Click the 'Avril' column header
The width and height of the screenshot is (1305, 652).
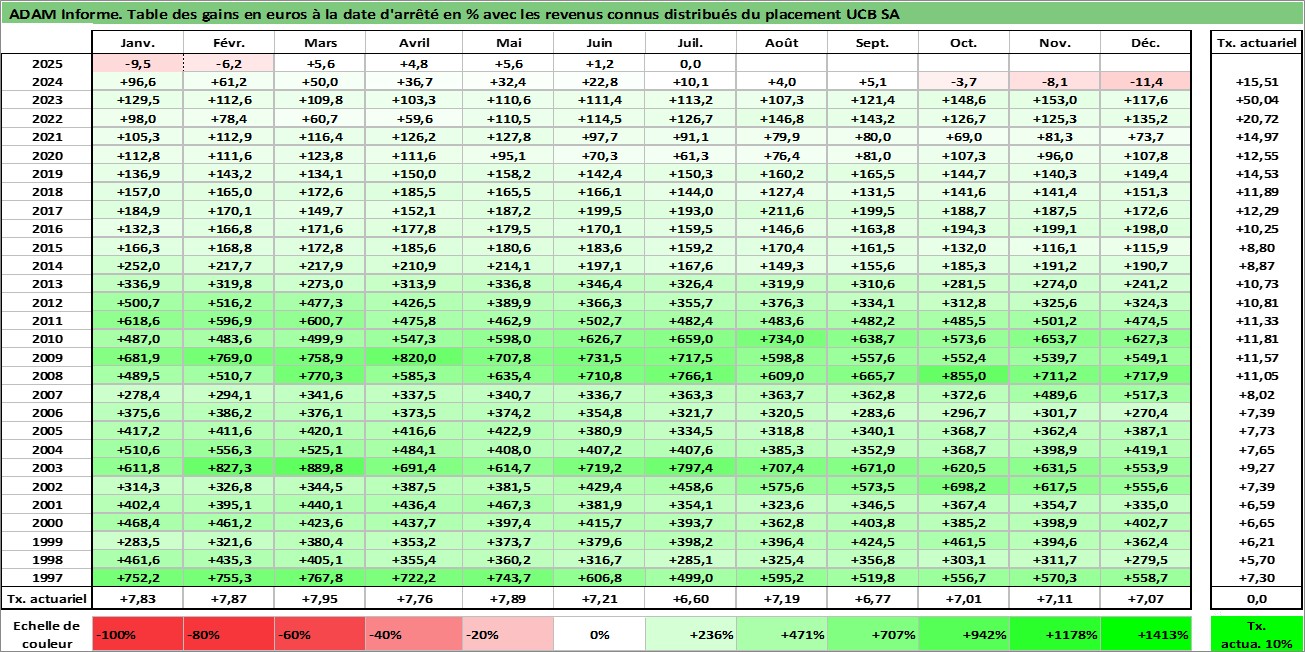point(411,43)
